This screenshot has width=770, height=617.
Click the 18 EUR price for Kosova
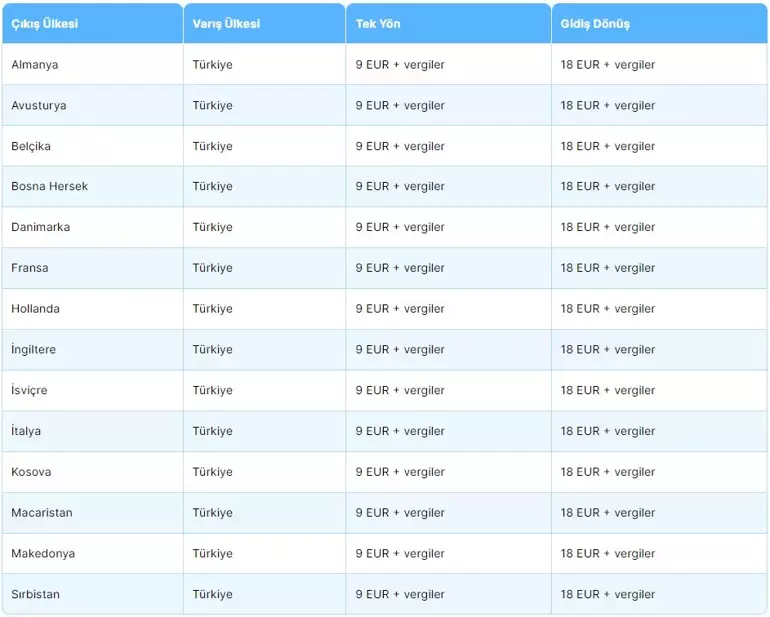[608, 472]
